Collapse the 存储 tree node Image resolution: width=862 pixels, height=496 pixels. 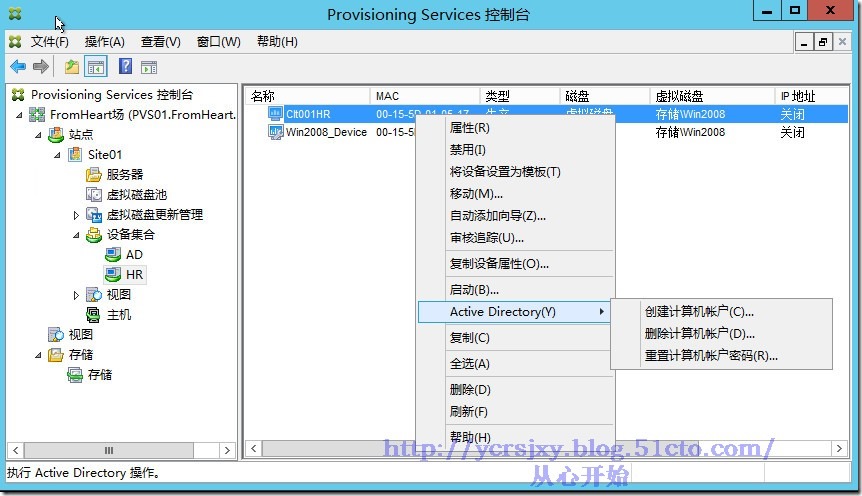(x=38, y=355)
